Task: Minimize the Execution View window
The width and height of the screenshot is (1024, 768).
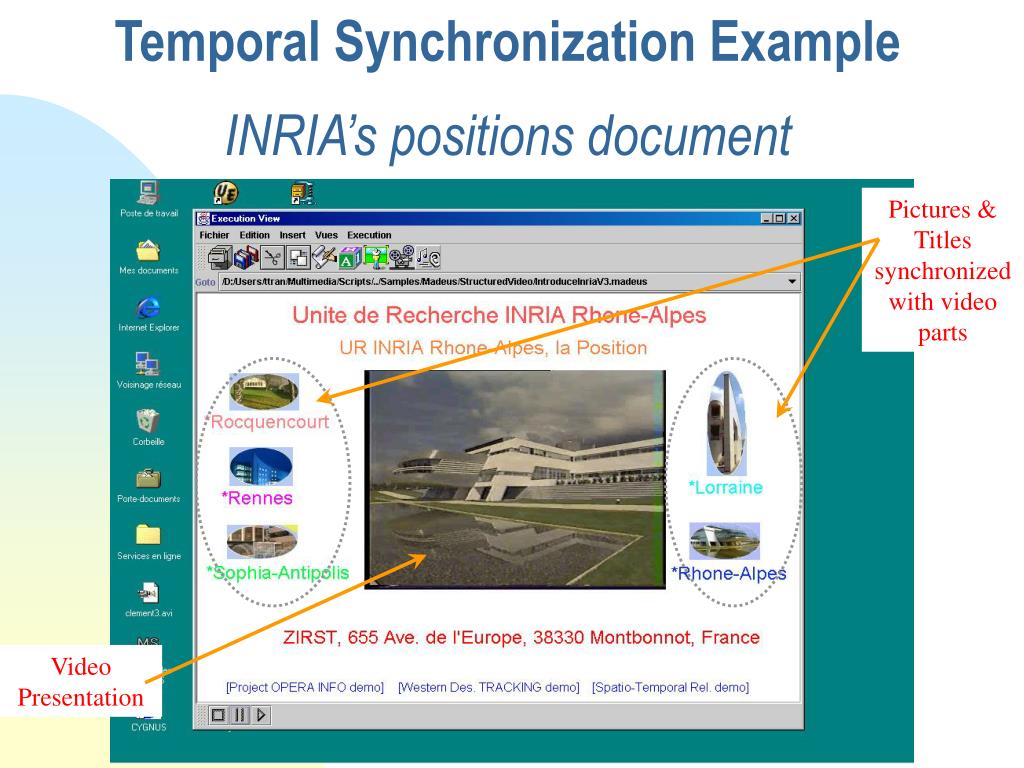Action: click(x=767, y=218)
